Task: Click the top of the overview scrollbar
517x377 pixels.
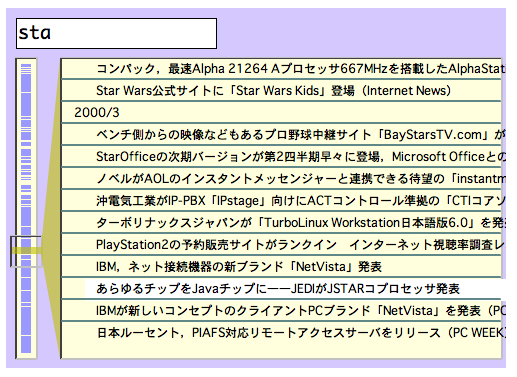Action: click(26, 68)
